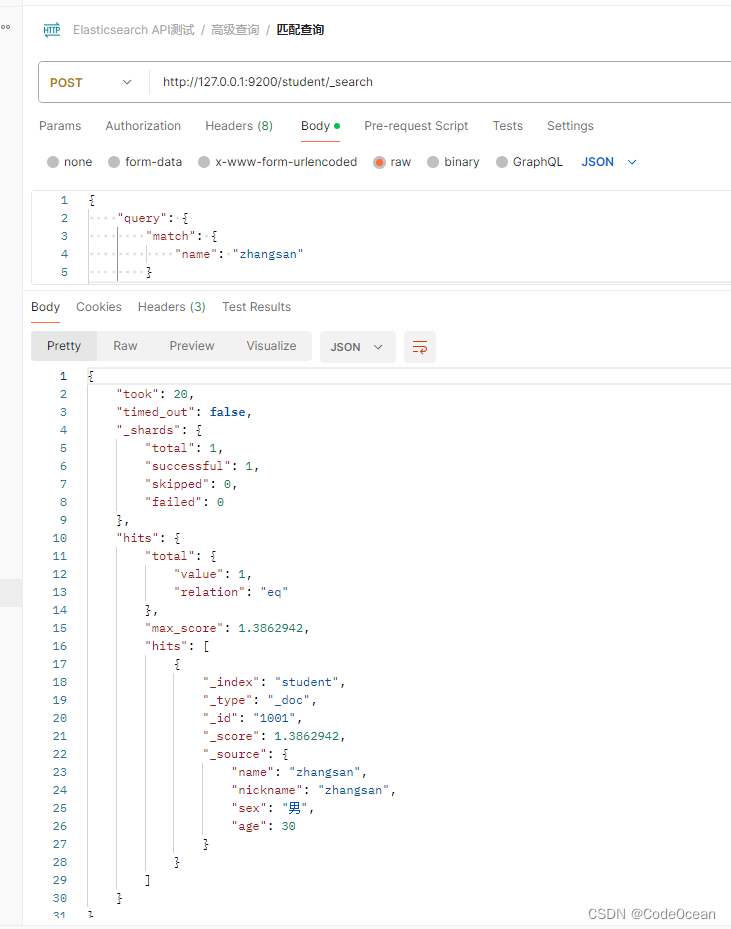
Task: Open the Headers (8) request tab
Action: click(239, 126)
